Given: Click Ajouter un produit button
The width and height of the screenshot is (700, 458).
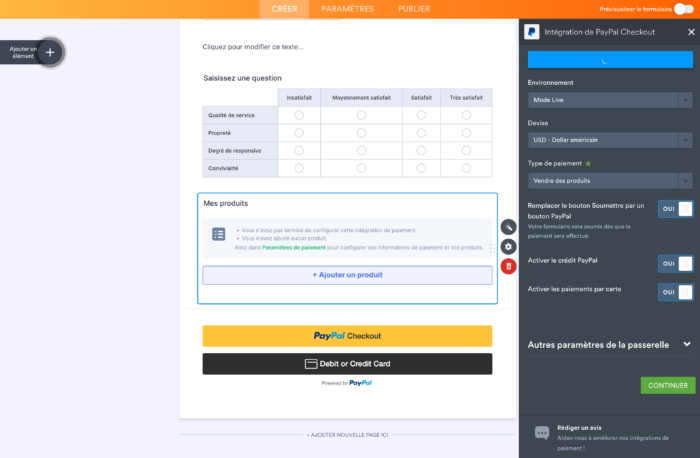Looking at the screenshot, I should click(347, 275).
